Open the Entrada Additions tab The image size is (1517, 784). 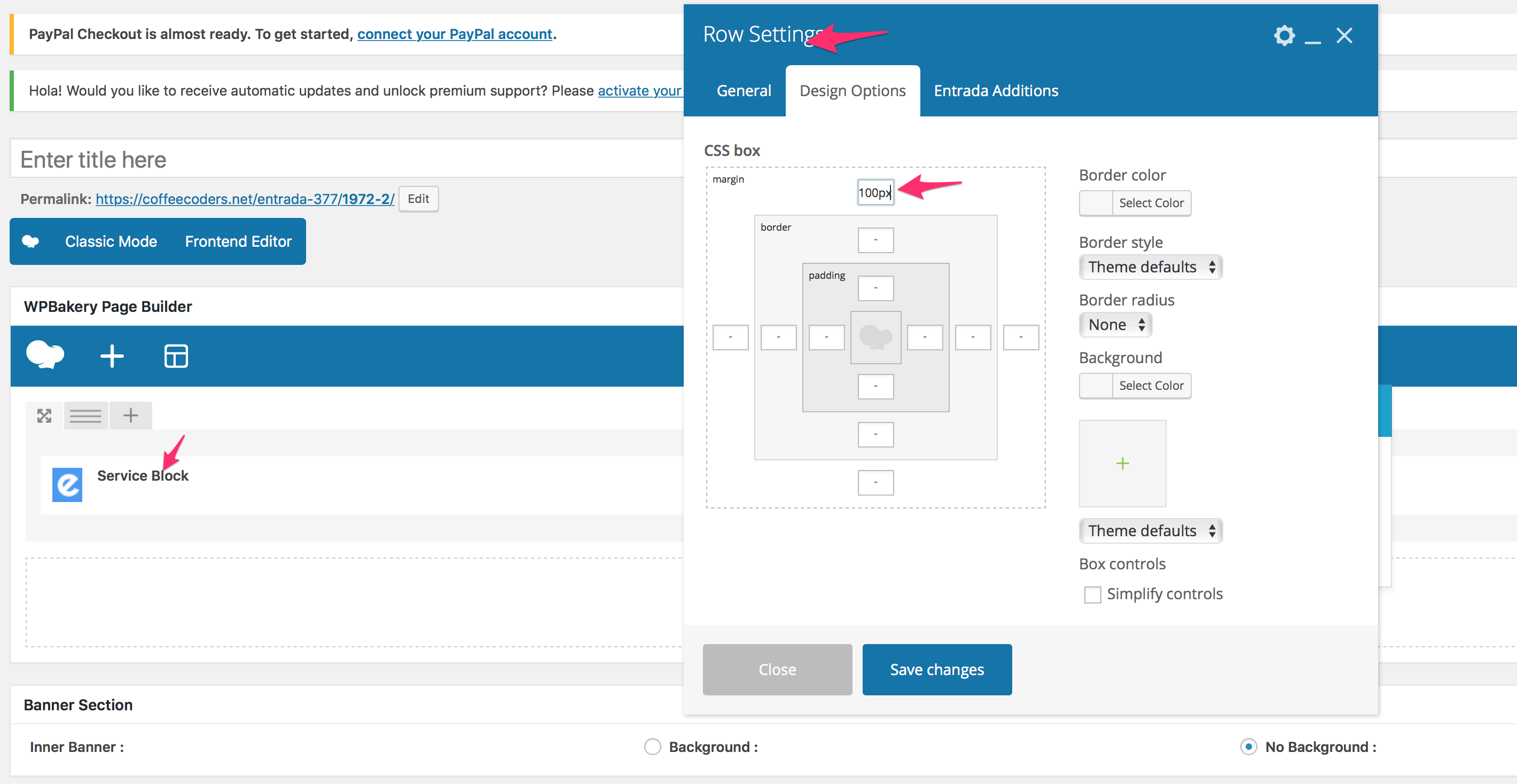coord(996,91)
